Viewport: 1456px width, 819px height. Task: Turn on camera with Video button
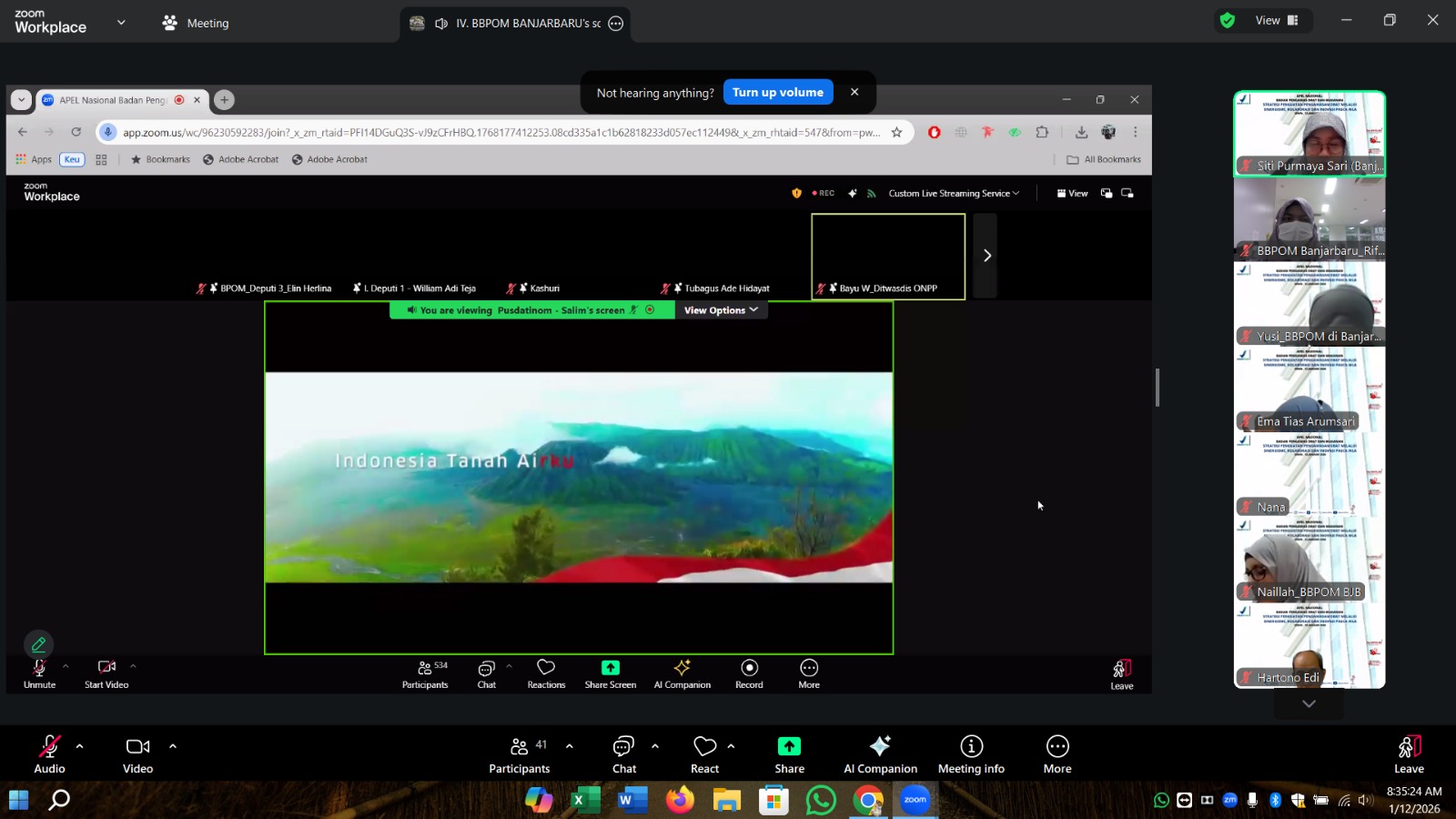137,754
